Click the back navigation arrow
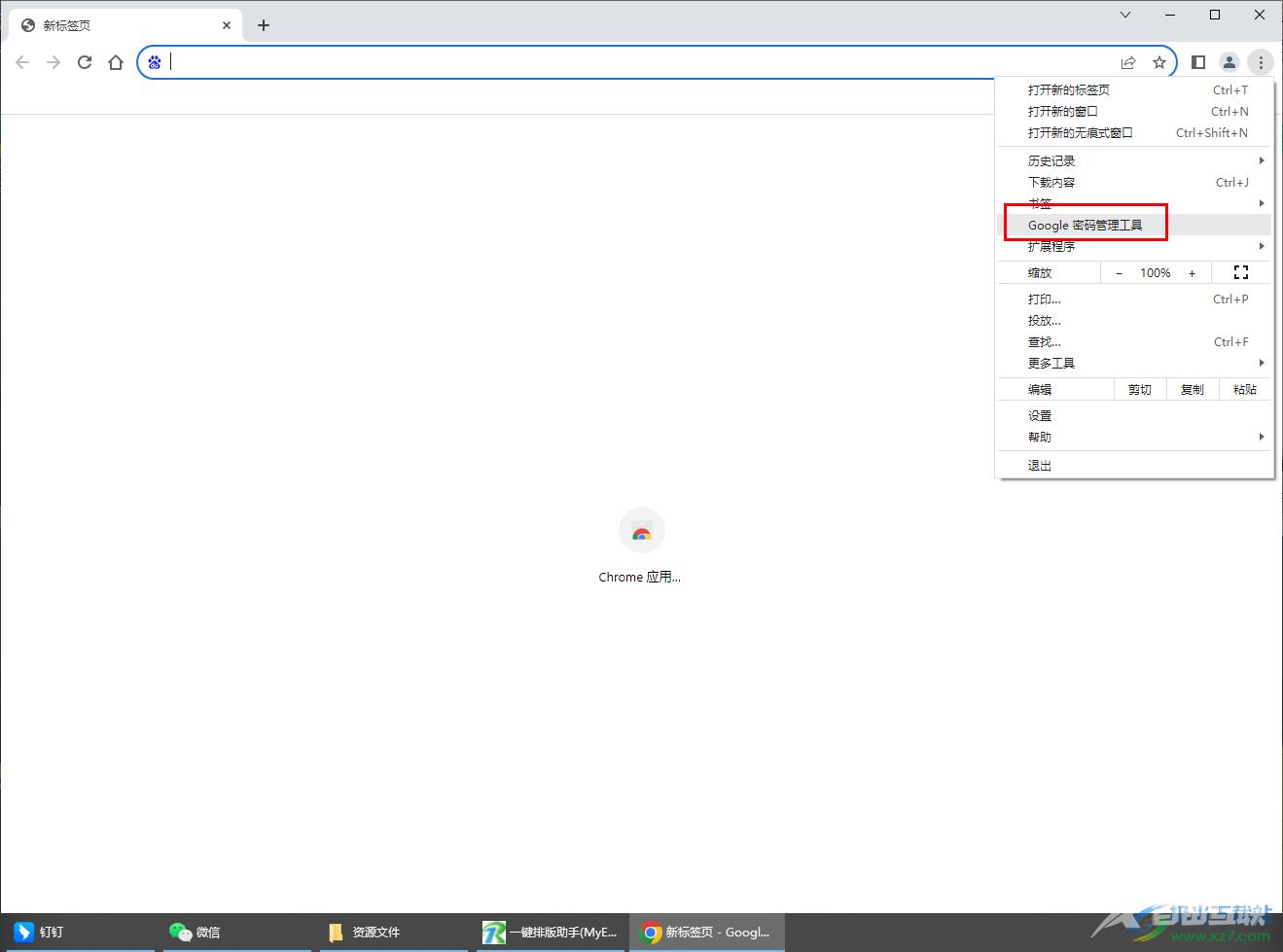 point(22,62)
